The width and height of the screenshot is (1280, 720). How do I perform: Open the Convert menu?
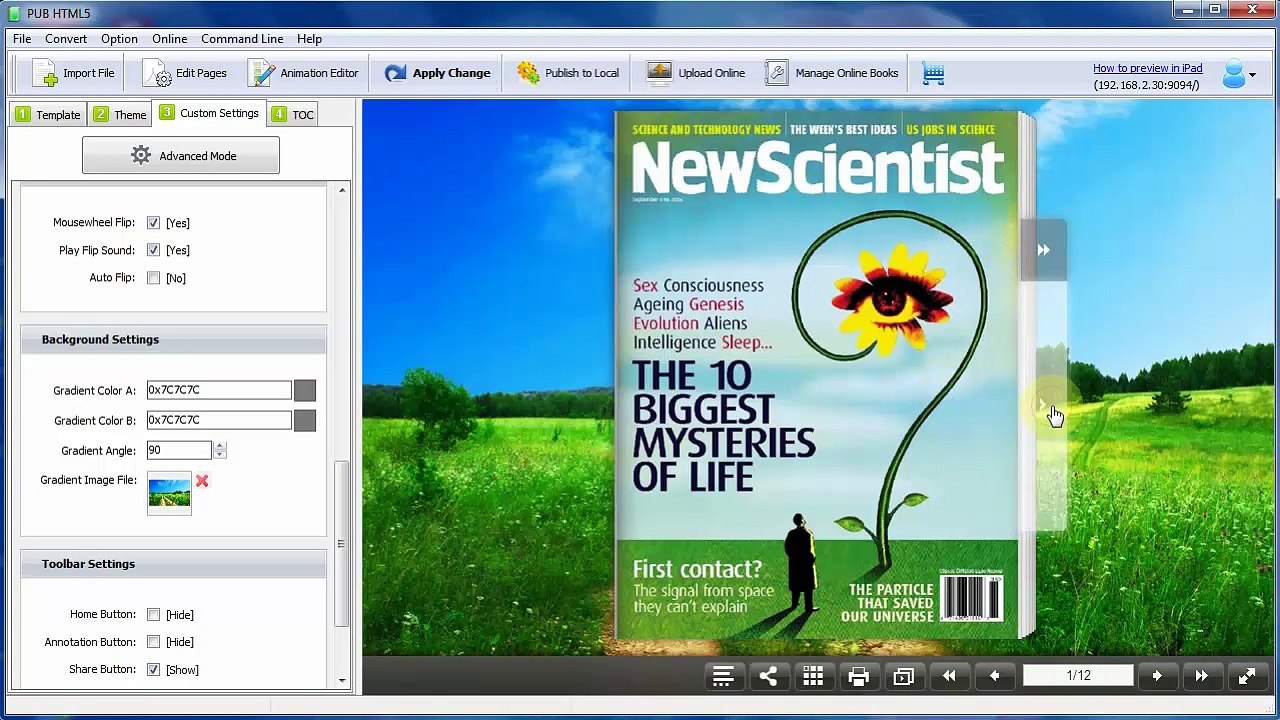[x=66, y=39]
